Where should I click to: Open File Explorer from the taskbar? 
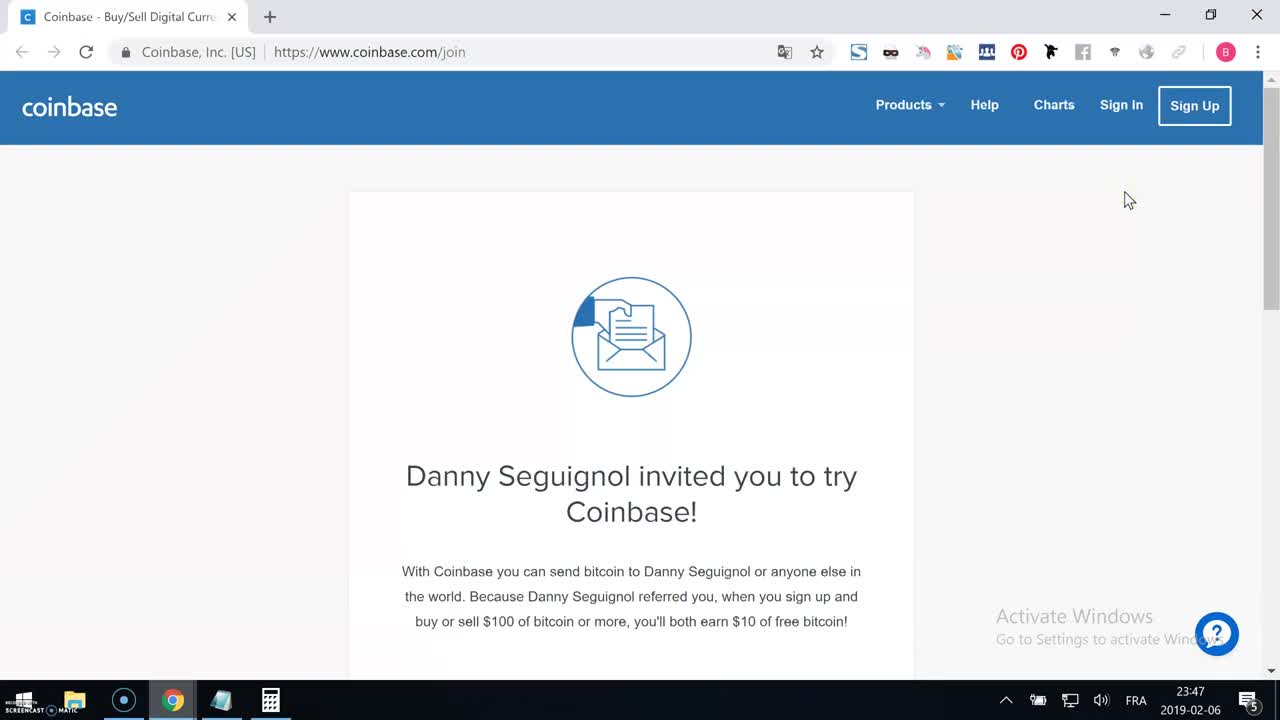(75, 700)
